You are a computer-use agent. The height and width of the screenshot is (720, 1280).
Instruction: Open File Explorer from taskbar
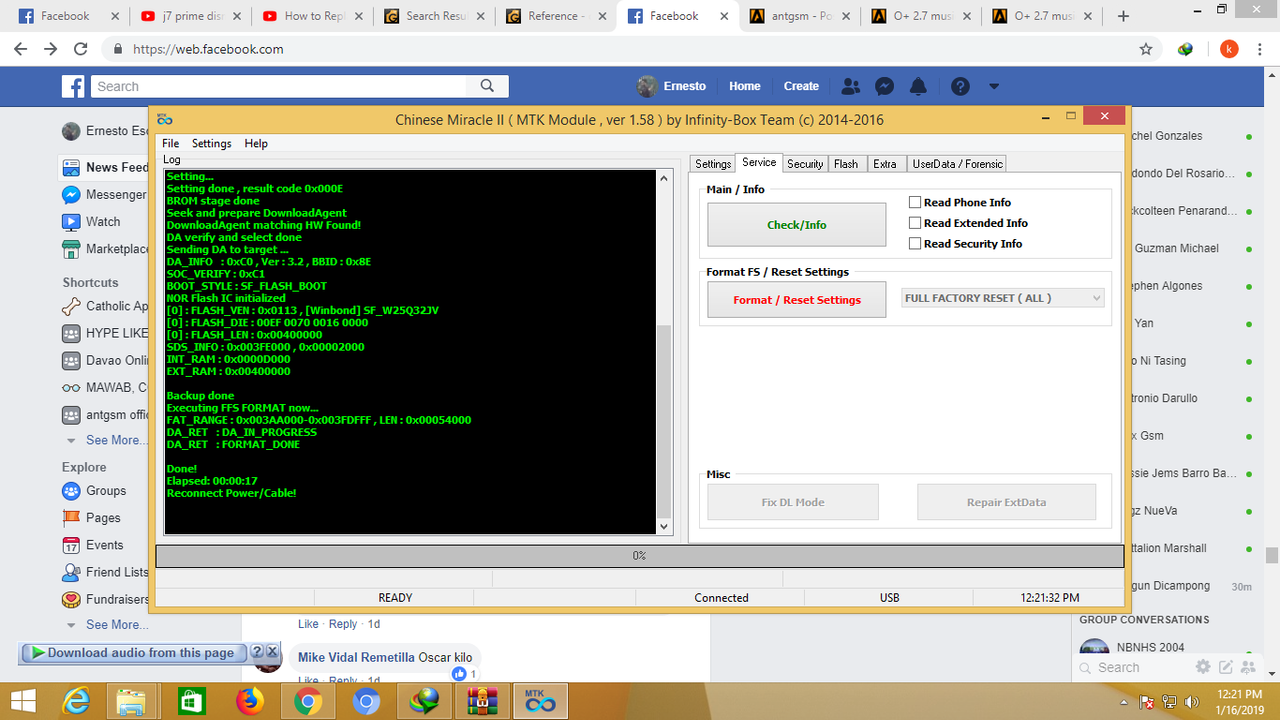132,701
